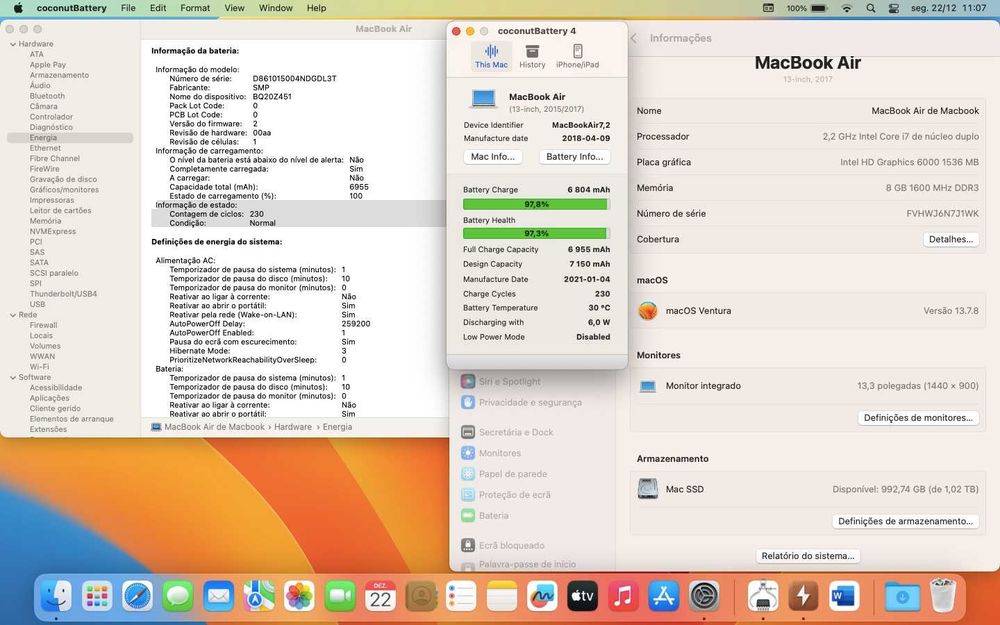Open coconutBattery from the Dock
1000x625 pixels.
tap(804, 596)
